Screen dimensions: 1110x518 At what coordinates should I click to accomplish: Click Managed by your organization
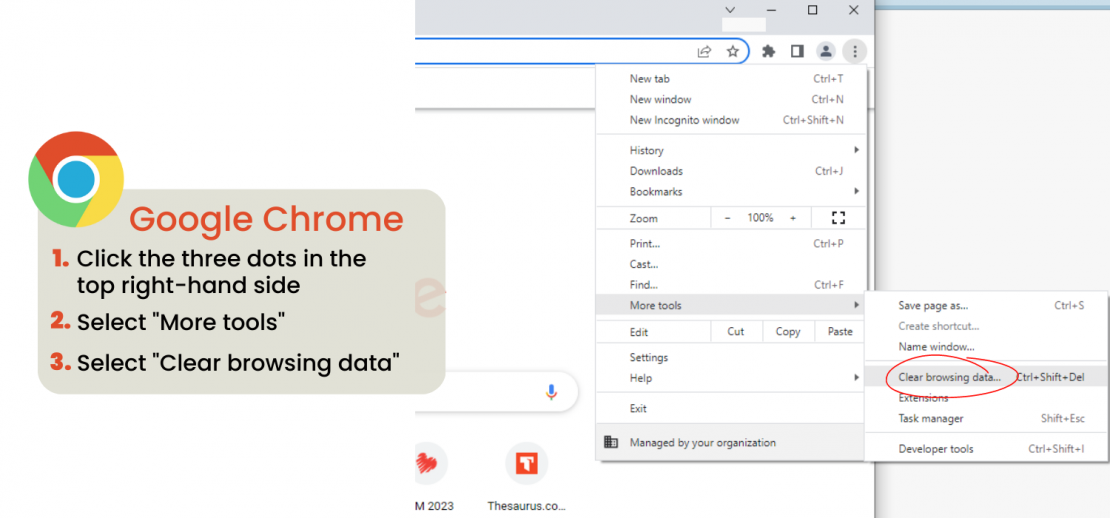tap(731, 443)
